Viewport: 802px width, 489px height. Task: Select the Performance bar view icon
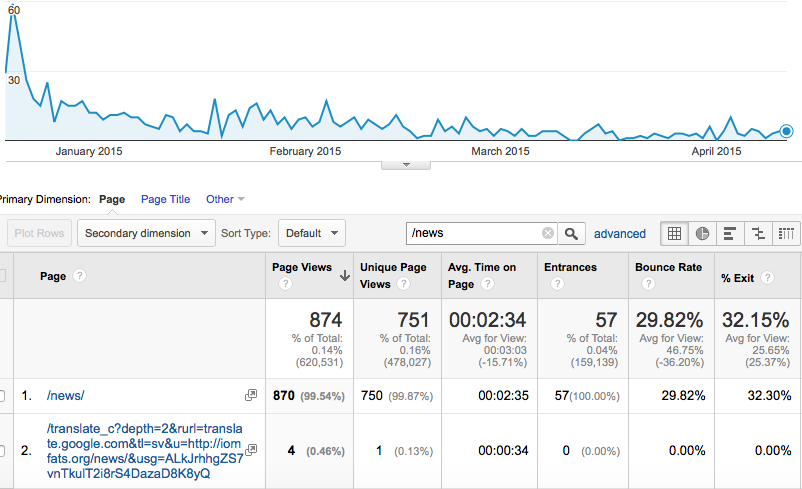tap(731, 233)
